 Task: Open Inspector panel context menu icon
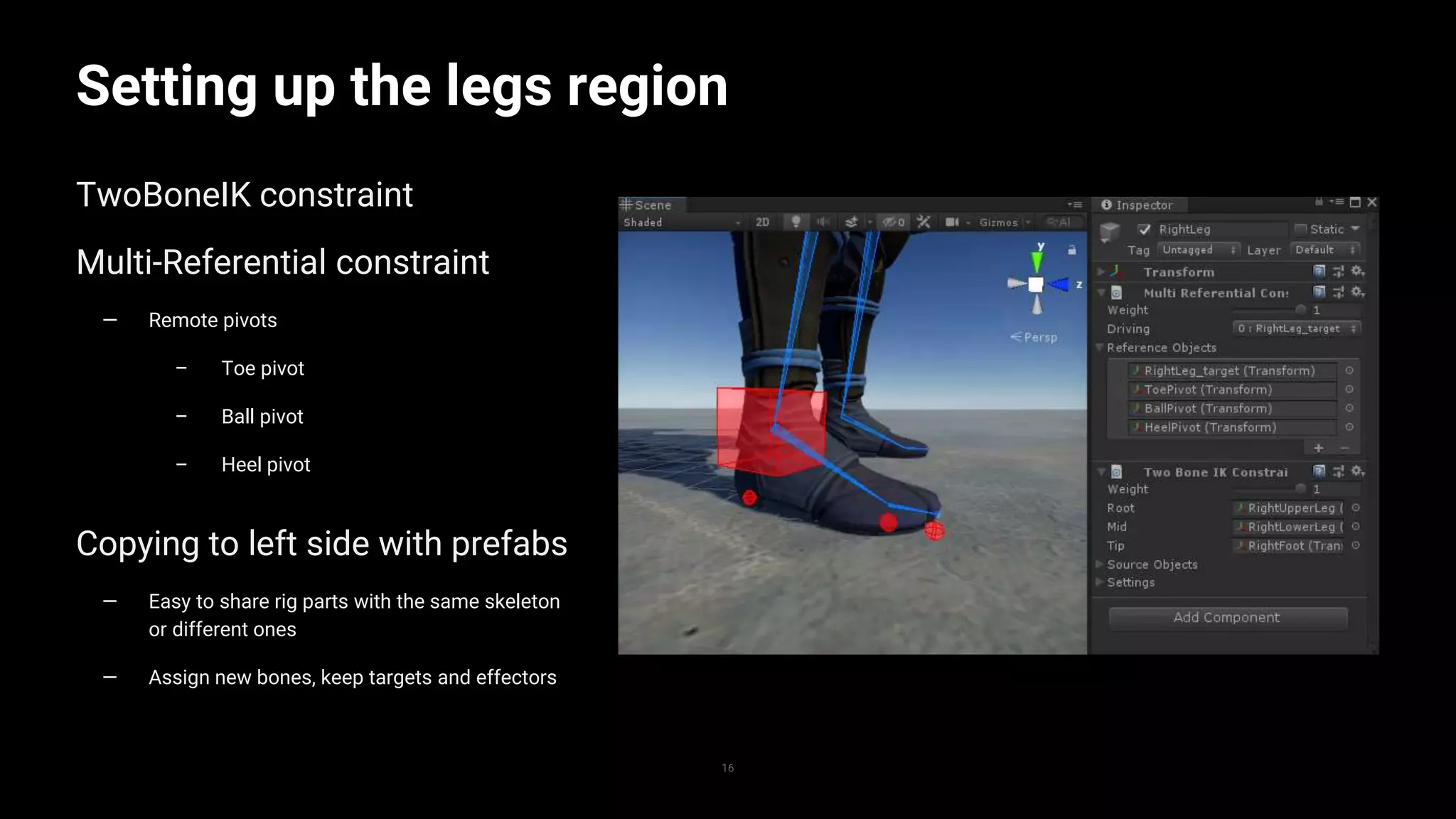[1336, 202]
